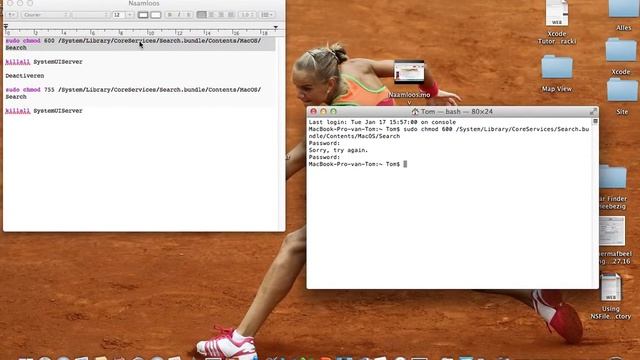The width and height of the screenshot is (640, 360).
Task: Click the first 'sudo chmod 600' line in TextEdit
Action: pyautogui.click(x=133, y=44)
